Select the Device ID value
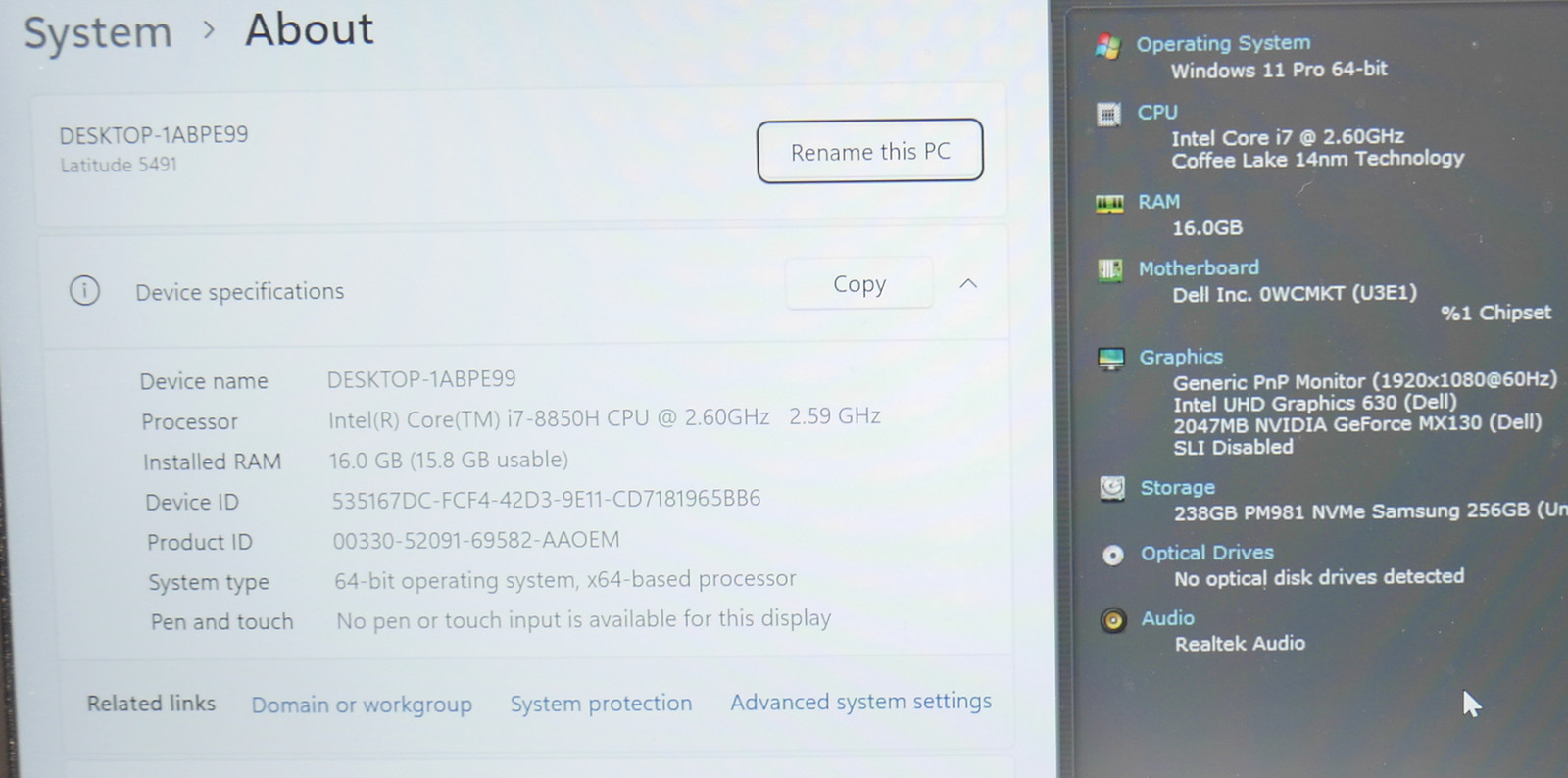The height and width of the screenshot is (778, 1568). 546,500
